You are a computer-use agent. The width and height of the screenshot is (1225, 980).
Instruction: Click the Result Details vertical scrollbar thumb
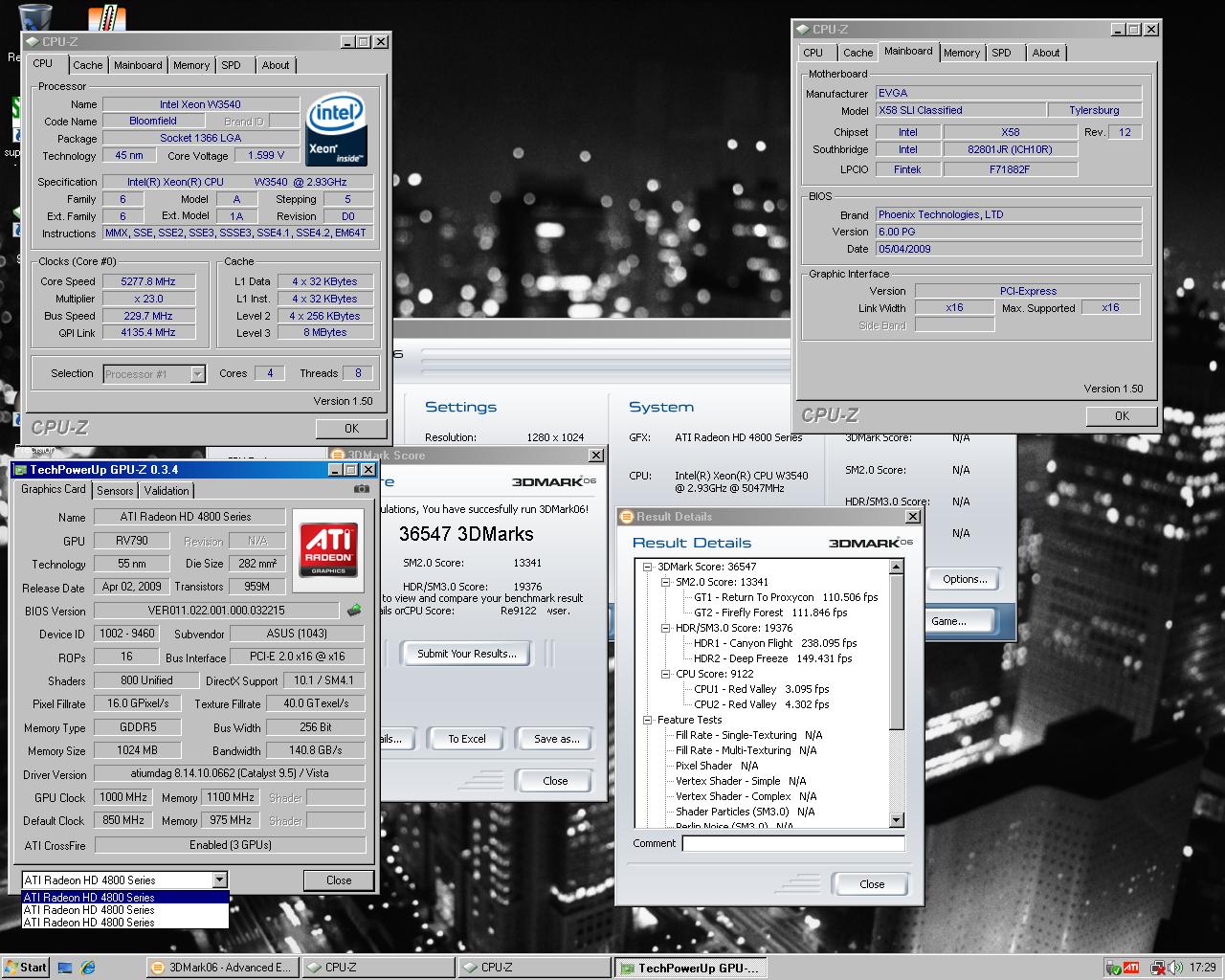pos(897,651)
